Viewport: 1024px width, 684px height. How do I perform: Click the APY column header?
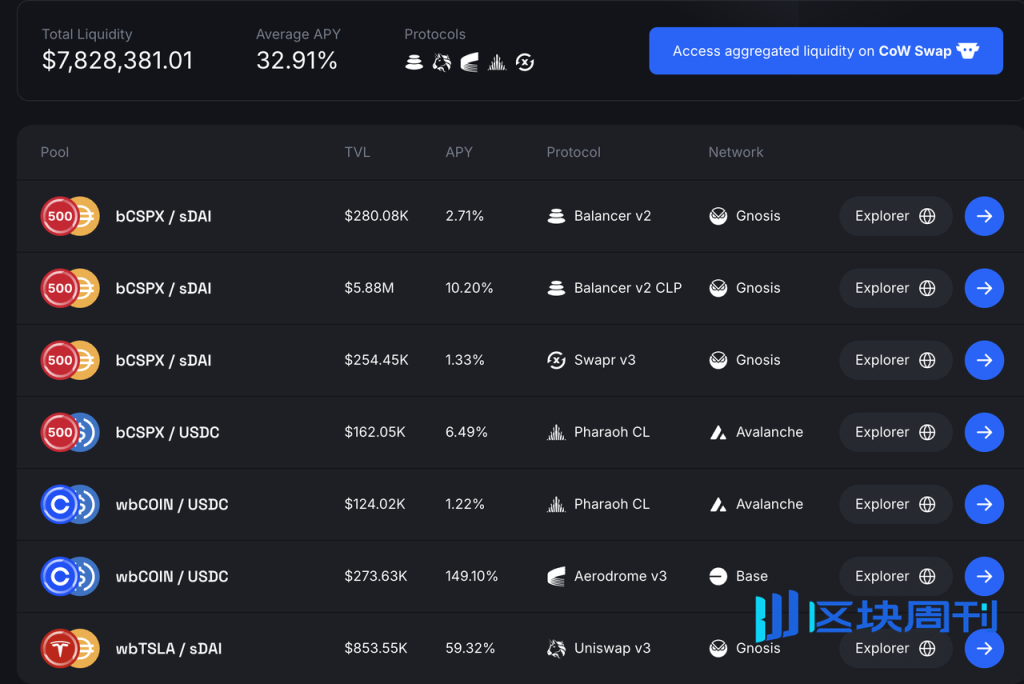[459, 152]
